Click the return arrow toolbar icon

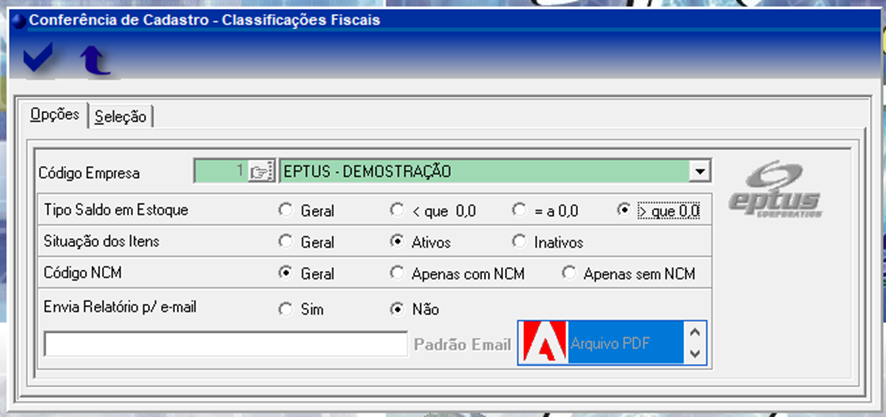pyautogui.click(x=95, y=61)
